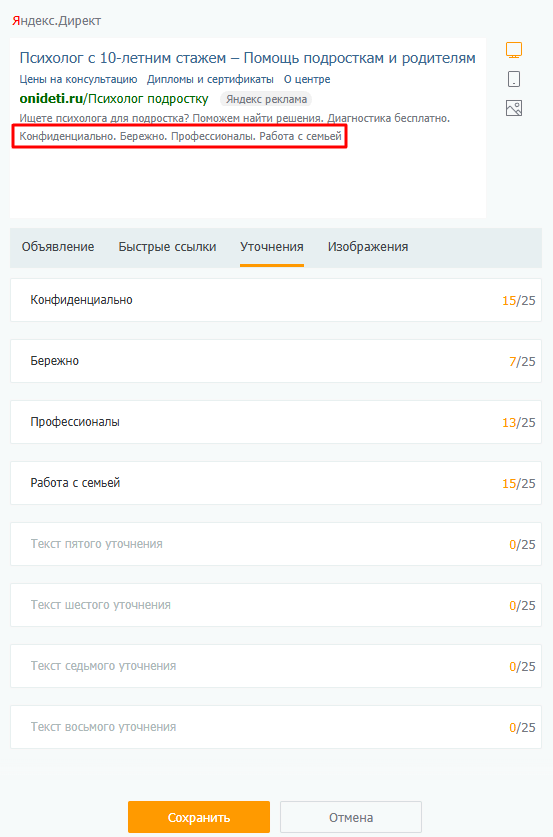Focus the seventh callout text field

276,666
